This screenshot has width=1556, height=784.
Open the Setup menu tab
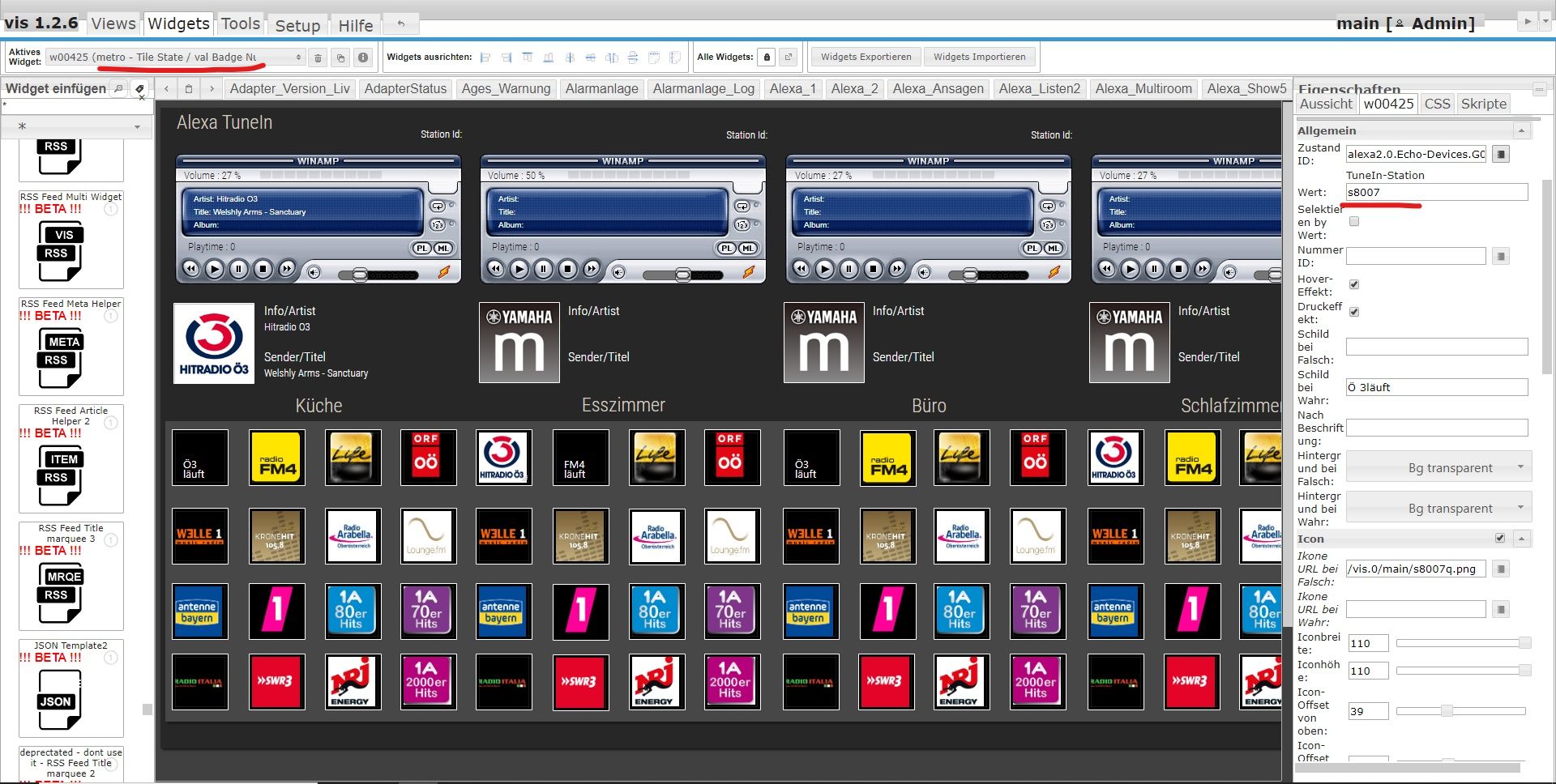click(297, 25)
